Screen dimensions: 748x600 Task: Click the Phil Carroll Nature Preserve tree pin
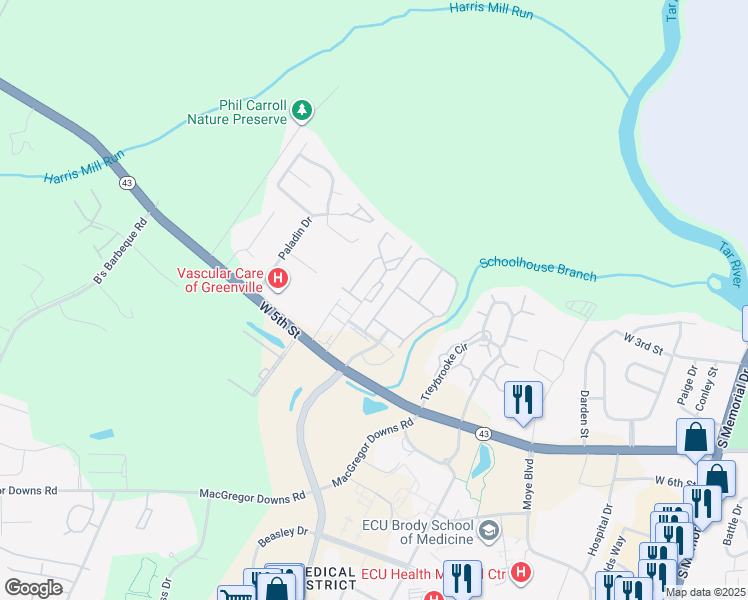[302, 111]
